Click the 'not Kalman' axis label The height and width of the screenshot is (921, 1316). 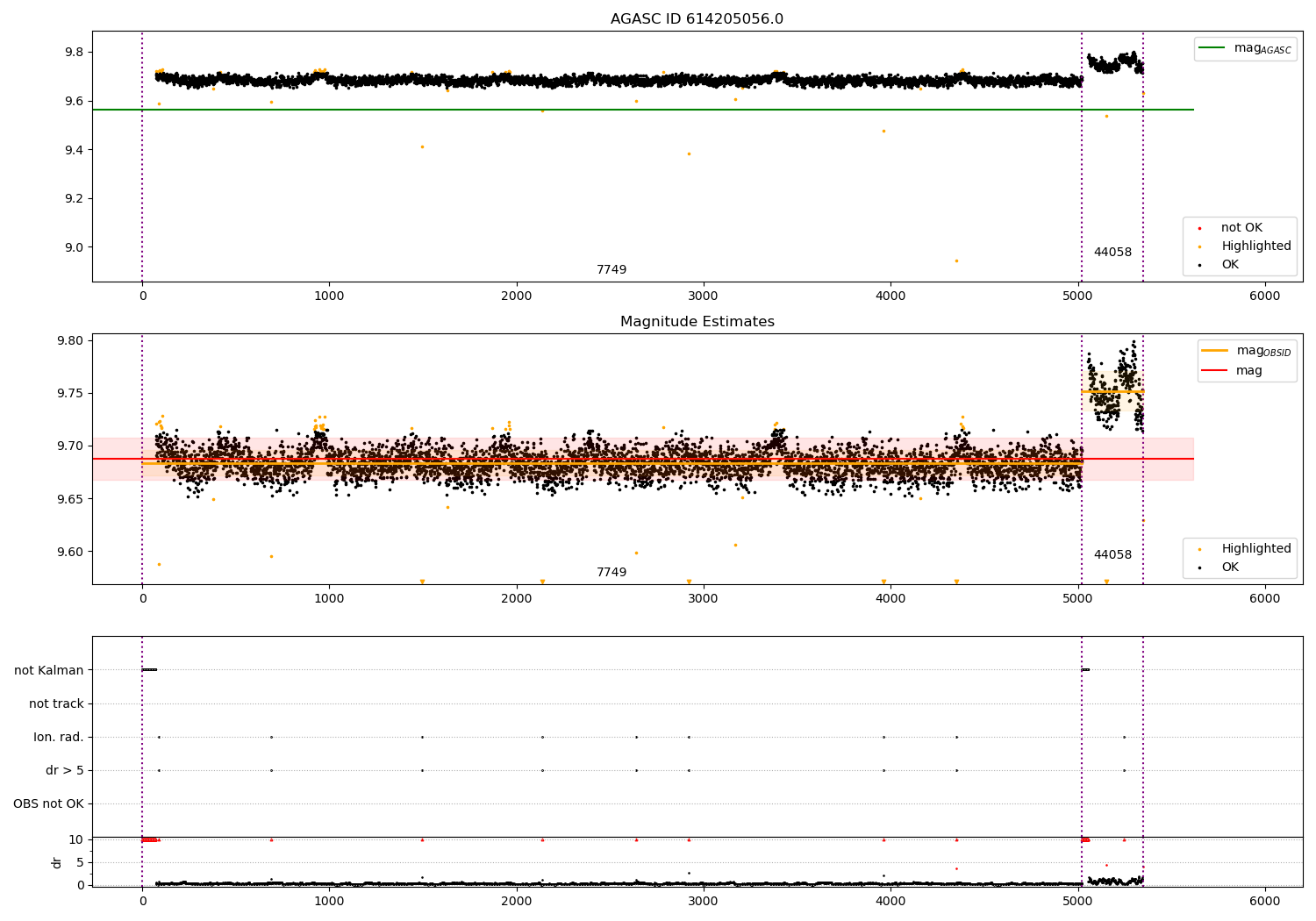(x=49, y=670)
